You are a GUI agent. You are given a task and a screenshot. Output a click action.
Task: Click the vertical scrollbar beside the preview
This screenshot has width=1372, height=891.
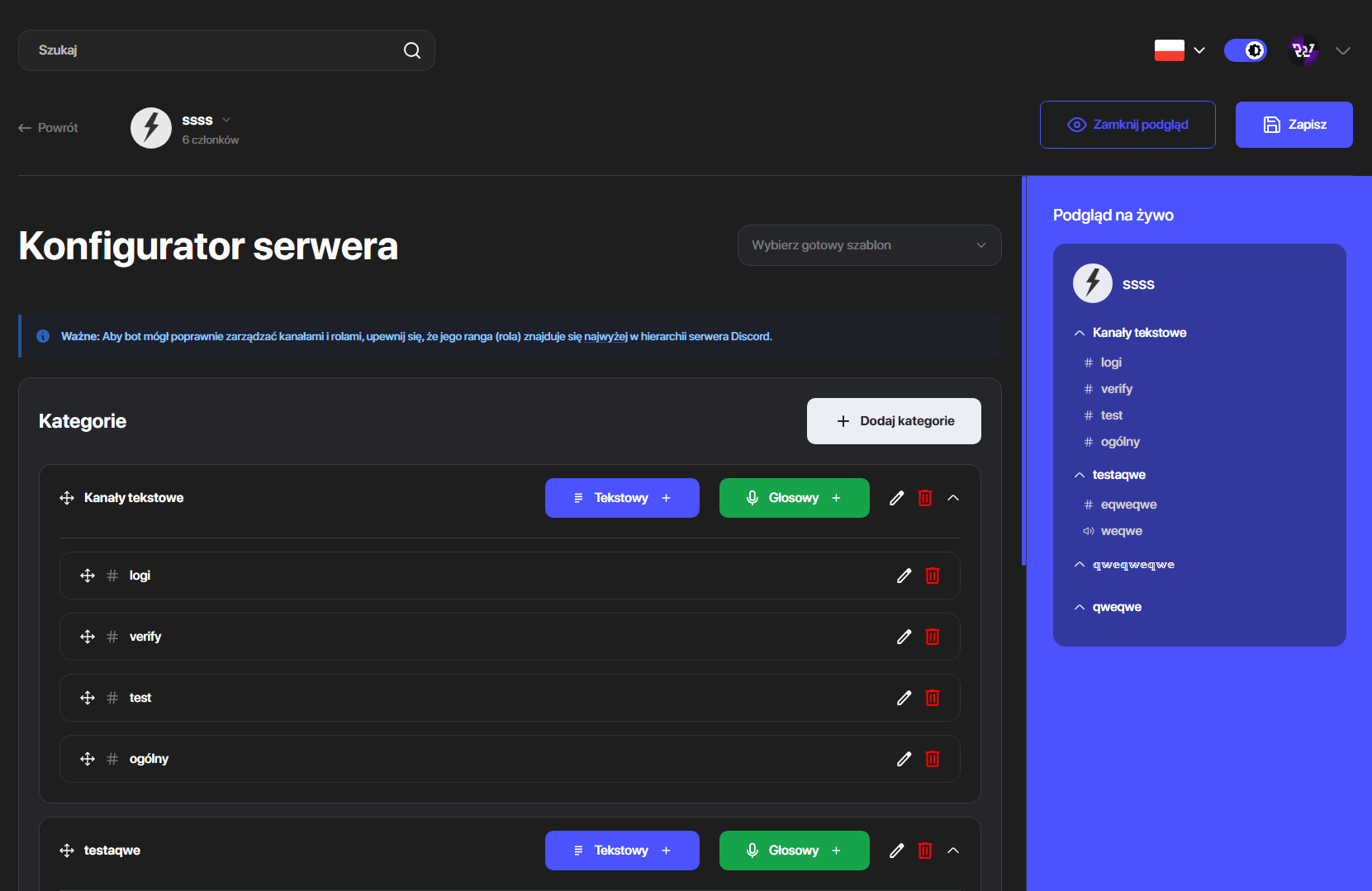1024,371
